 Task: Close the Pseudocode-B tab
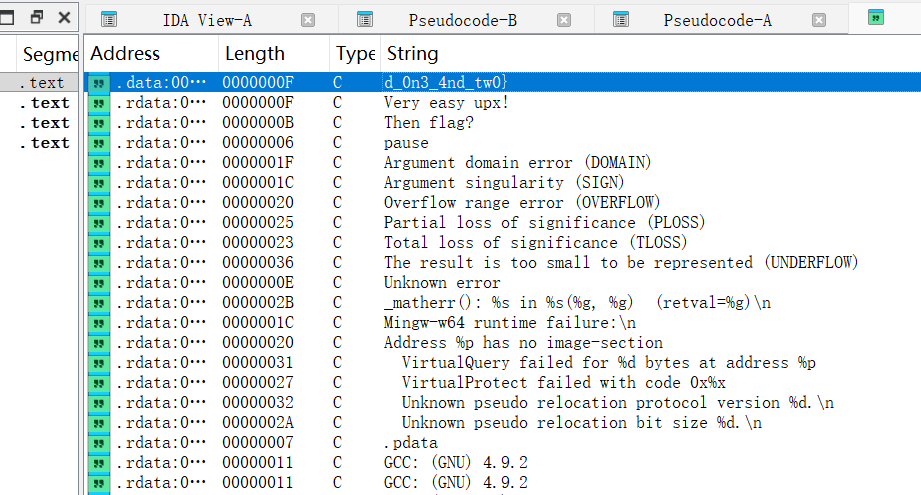tap(564, 20)
